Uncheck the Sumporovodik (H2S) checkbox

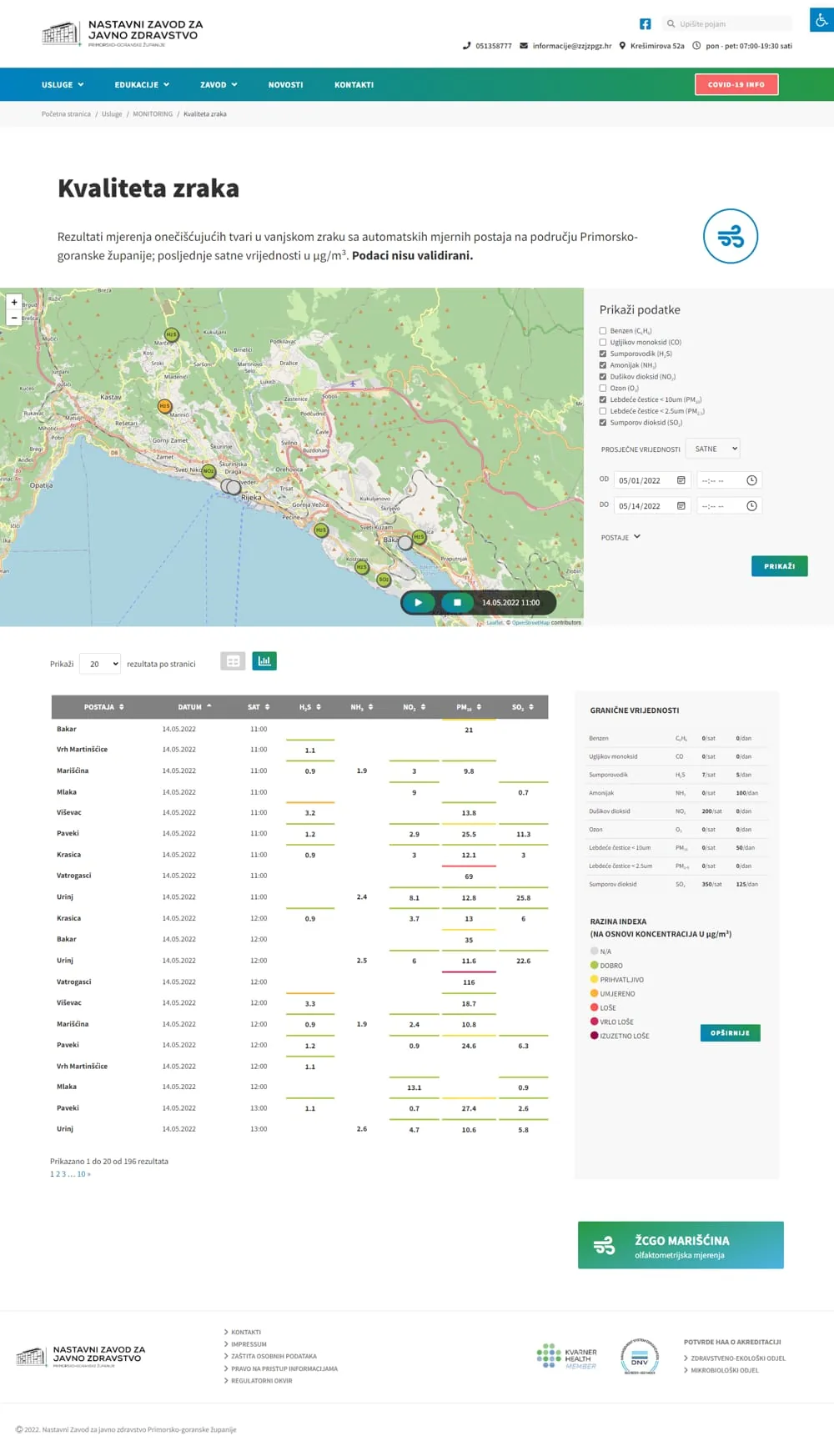point(603,354)
